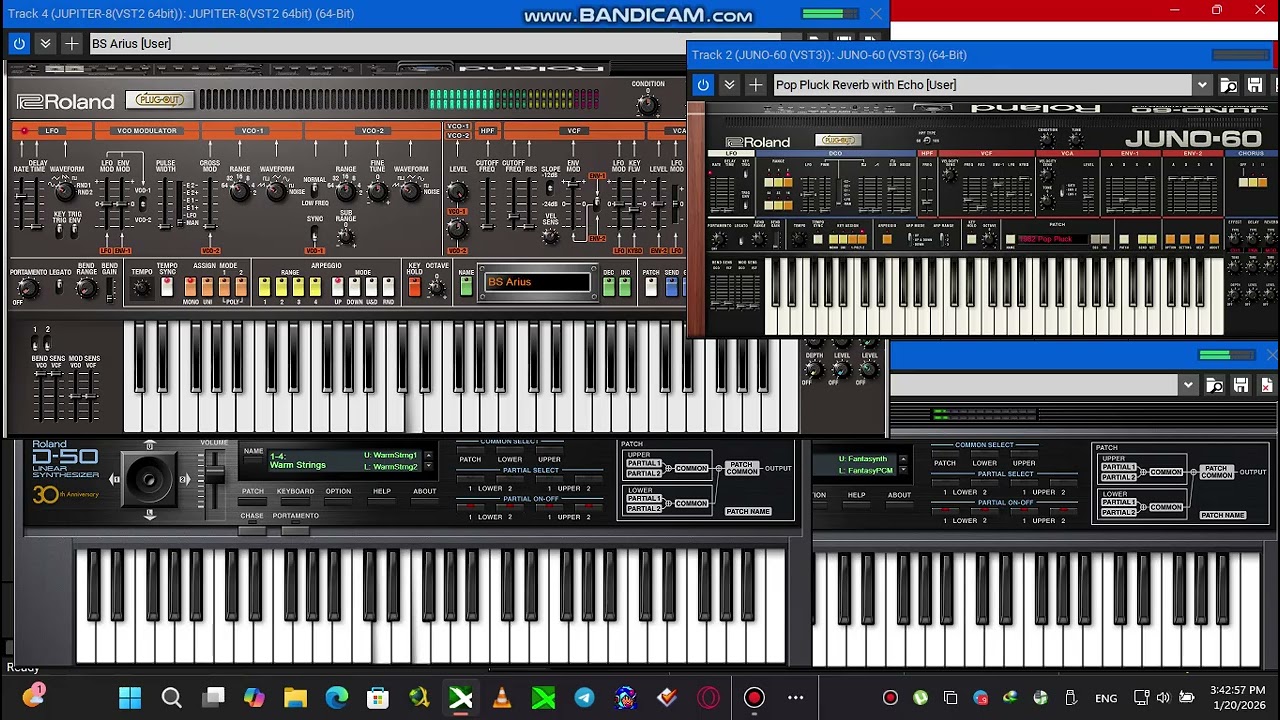Enable Arpeggio Up mode button
Screen dimensions: 1280x720
click(338, 288)
